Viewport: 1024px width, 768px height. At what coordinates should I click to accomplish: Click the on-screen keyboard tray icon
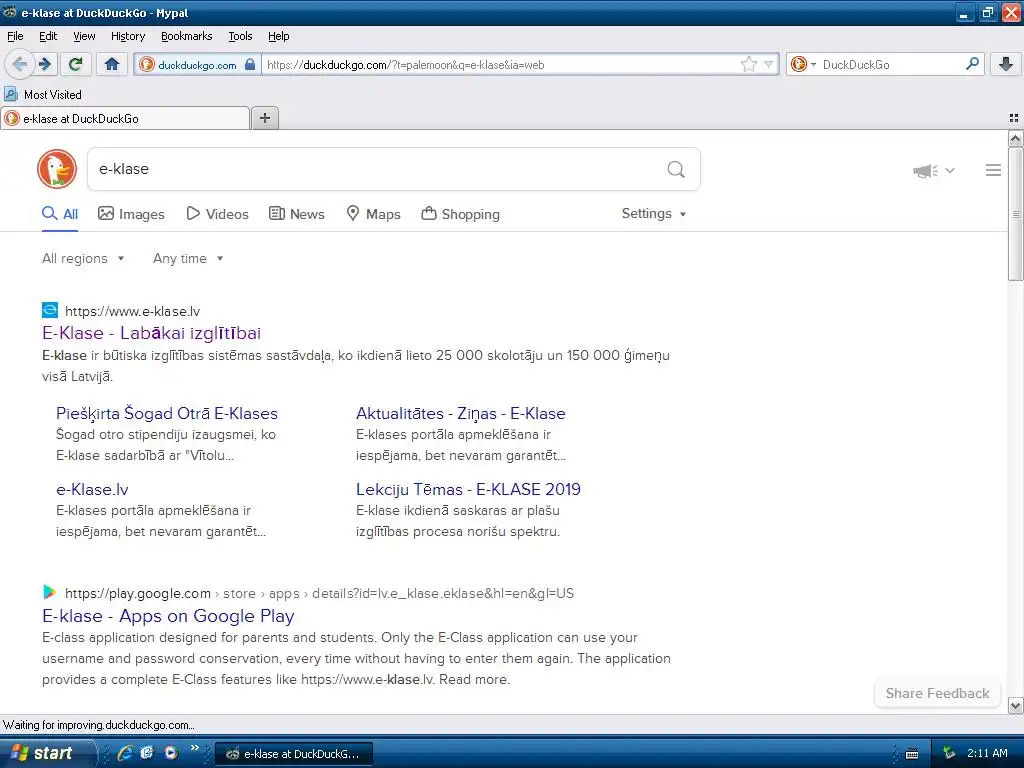click(x=912, y=754)
